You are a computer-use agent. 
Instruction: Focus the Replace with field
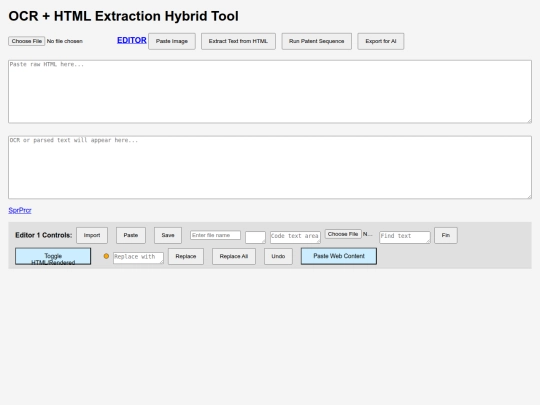[x=138, y=258]
